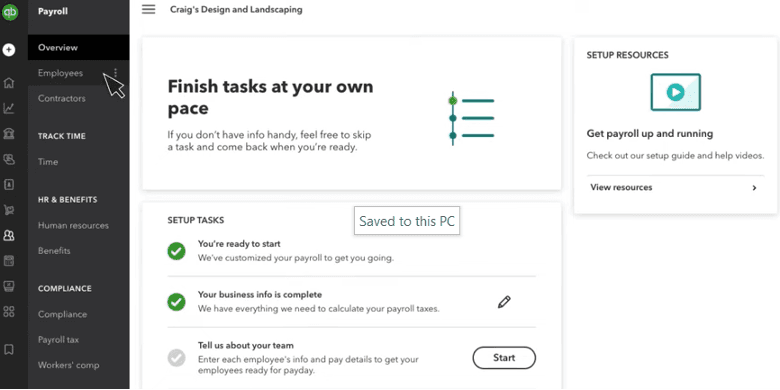This screenshot has width=780, height=390.
Task: Click the View resources link
Action: click(621, 188)
